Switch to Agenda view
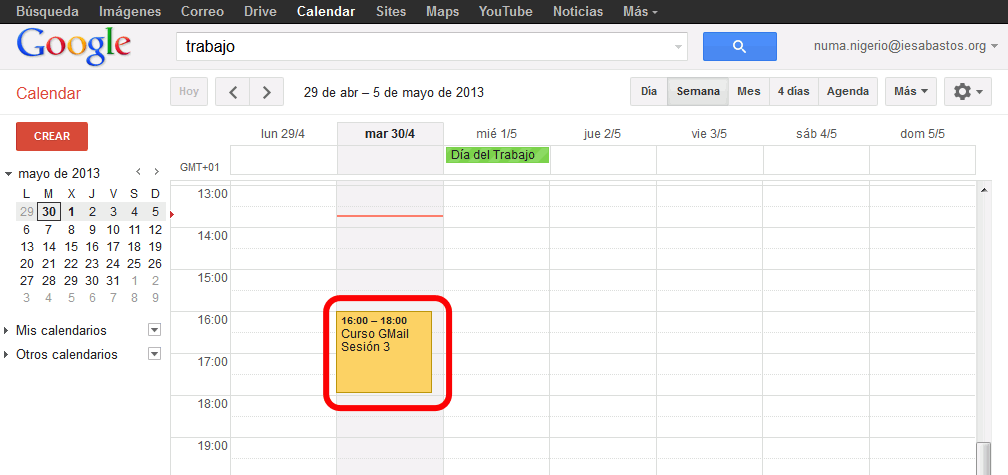1008x475 pixels. (847, 91)
